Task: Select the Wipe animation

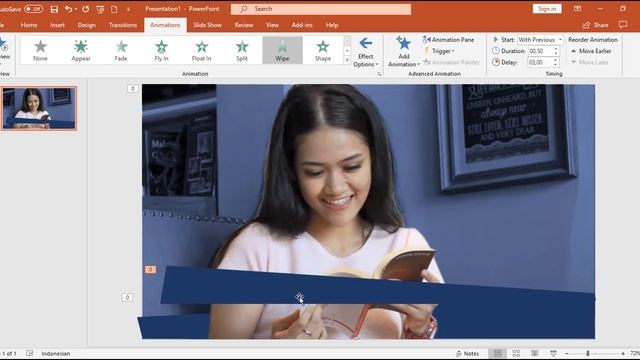Action: coord(282,50)
